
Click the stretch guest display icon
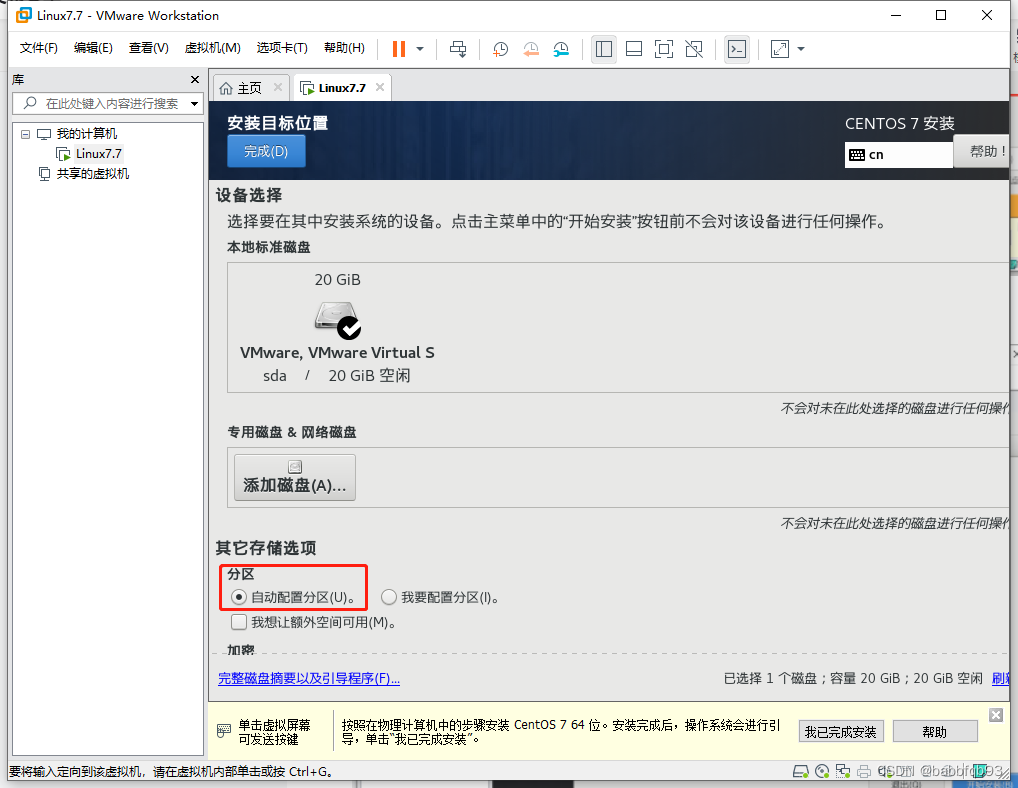click(780, 49)
